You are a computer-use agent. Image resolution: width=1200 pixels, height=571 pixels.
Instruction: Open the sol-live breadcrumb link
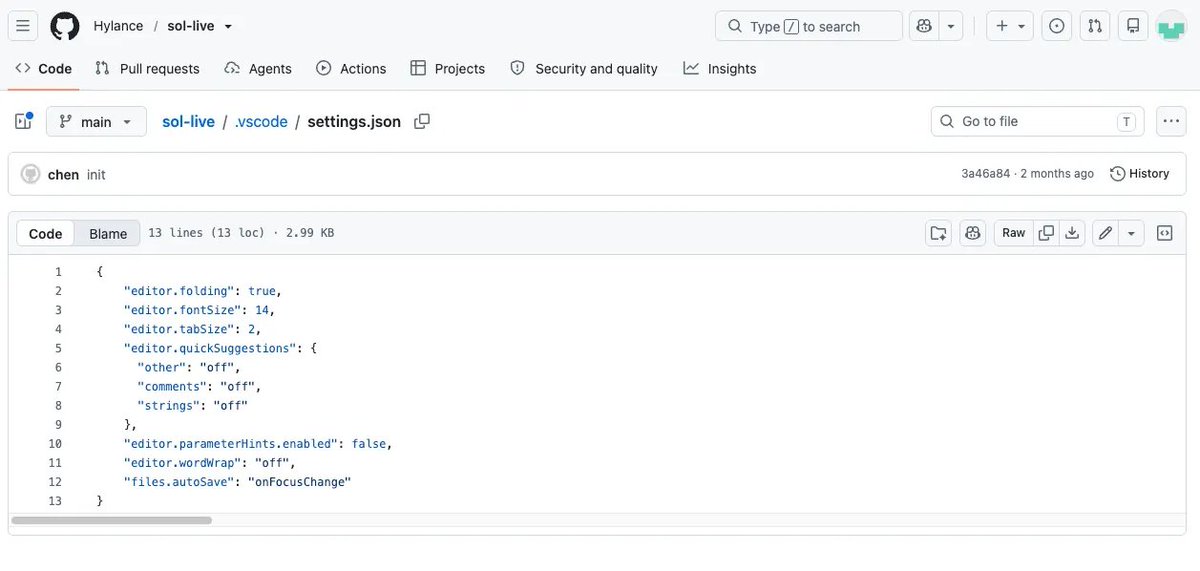[x=188, y=121]
